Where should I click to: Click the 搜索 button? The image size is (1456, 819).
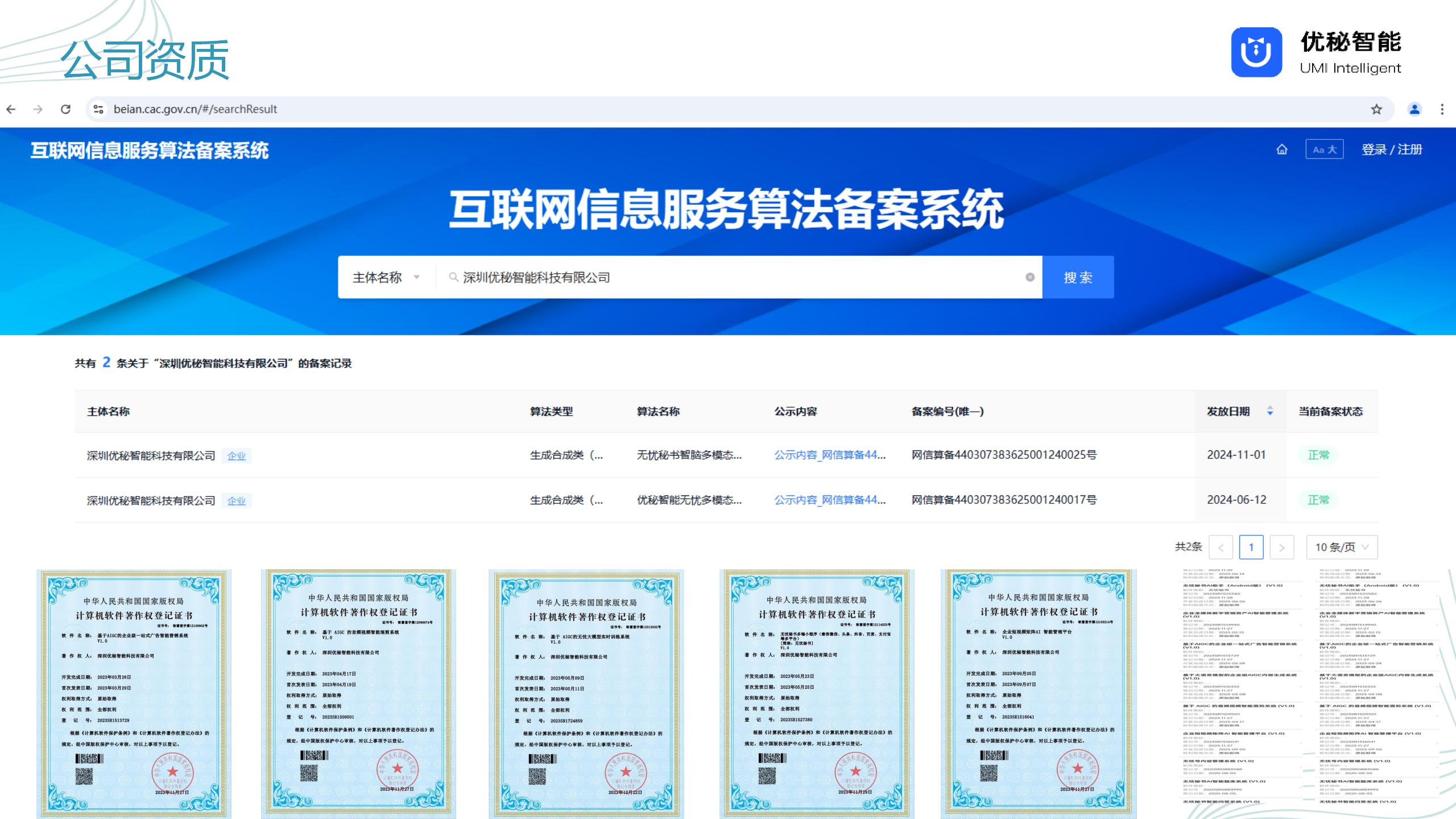(1078, 277)
